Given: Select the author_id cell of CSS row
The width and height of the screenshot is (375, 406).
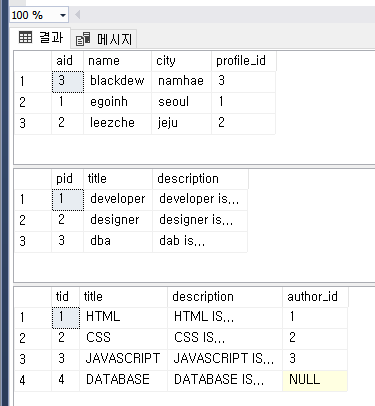Looking at the screenshot, I should tap(315, 338).
